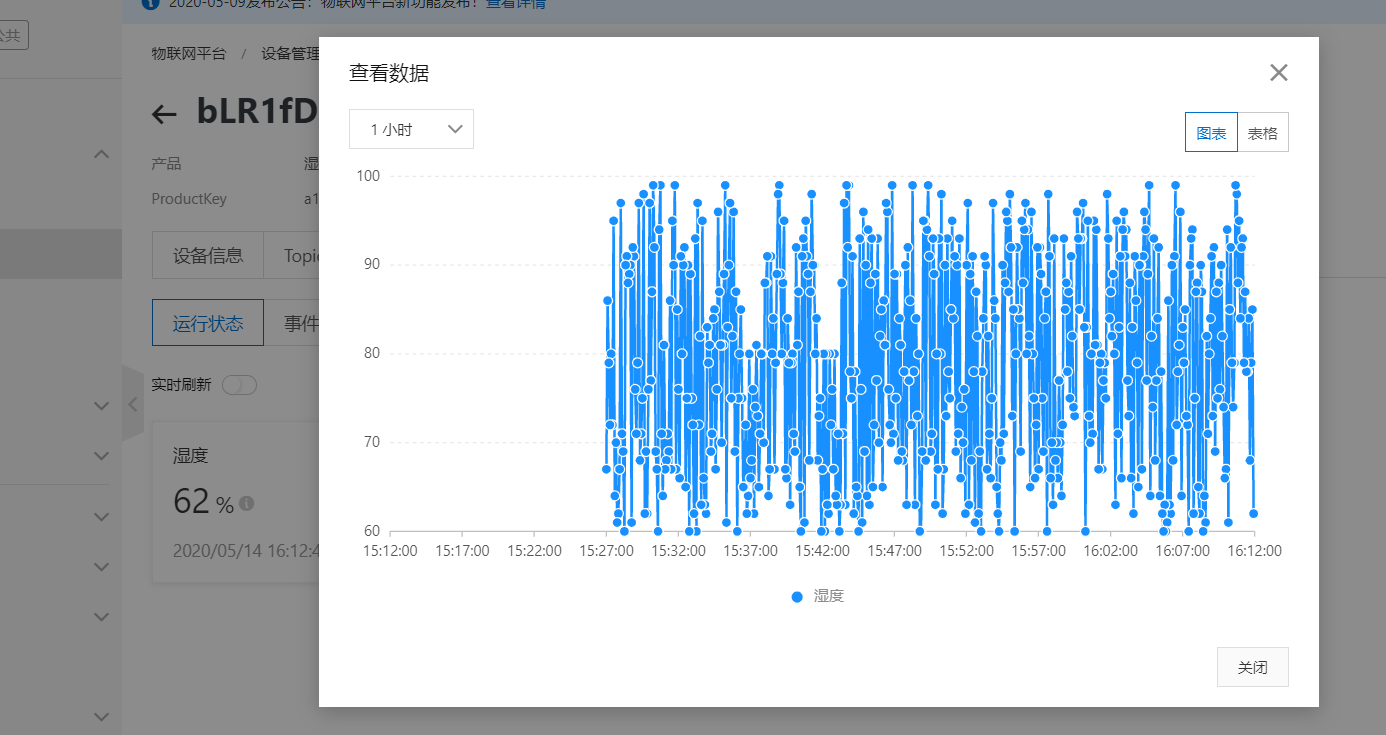Switch to 表格 table view
The width and height of the screenshot is (1386, 735).
coord(1263,132)
